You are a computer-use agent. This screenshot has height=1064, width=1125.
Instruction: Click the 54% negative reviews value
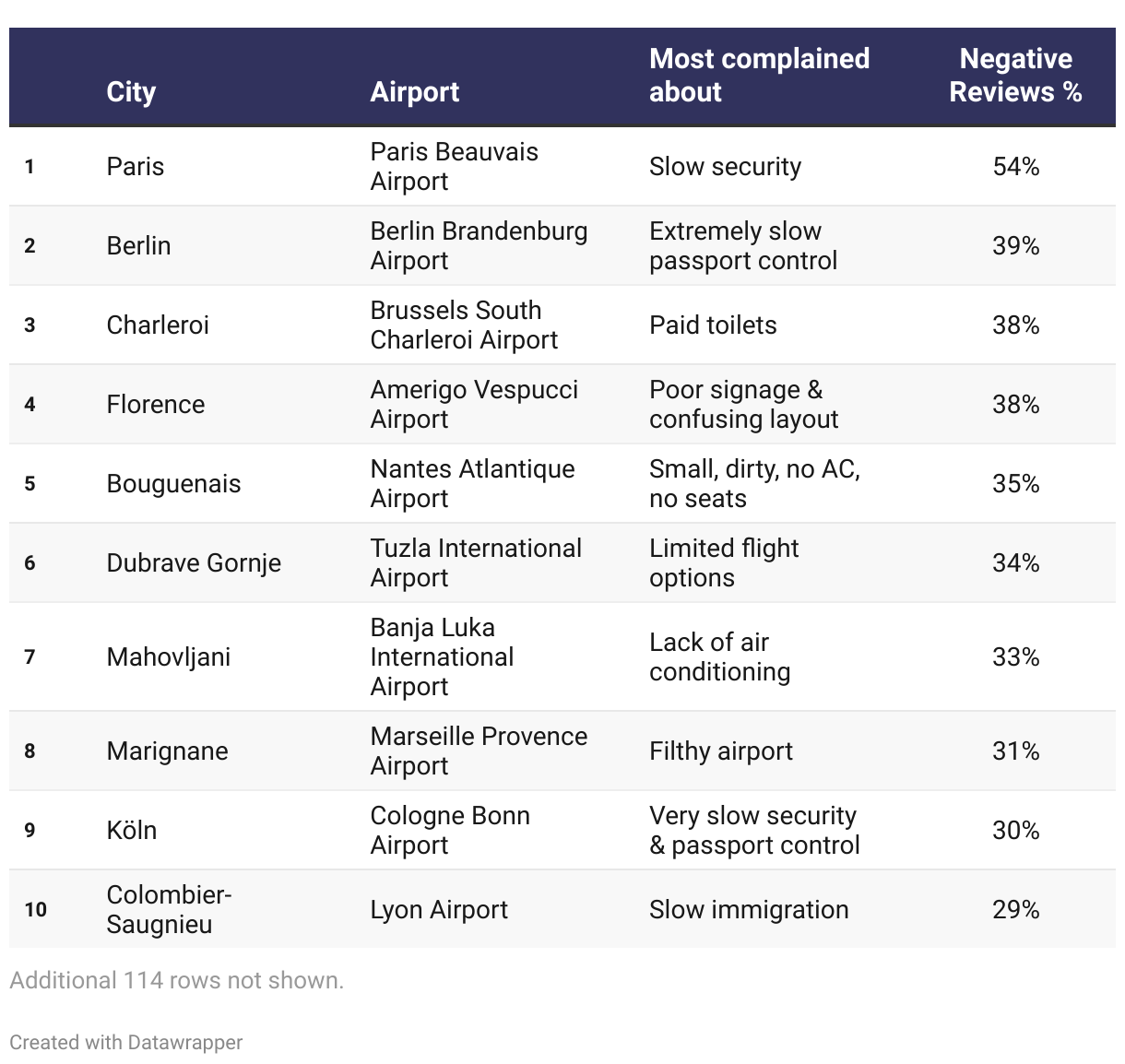tap(1016, 166)
